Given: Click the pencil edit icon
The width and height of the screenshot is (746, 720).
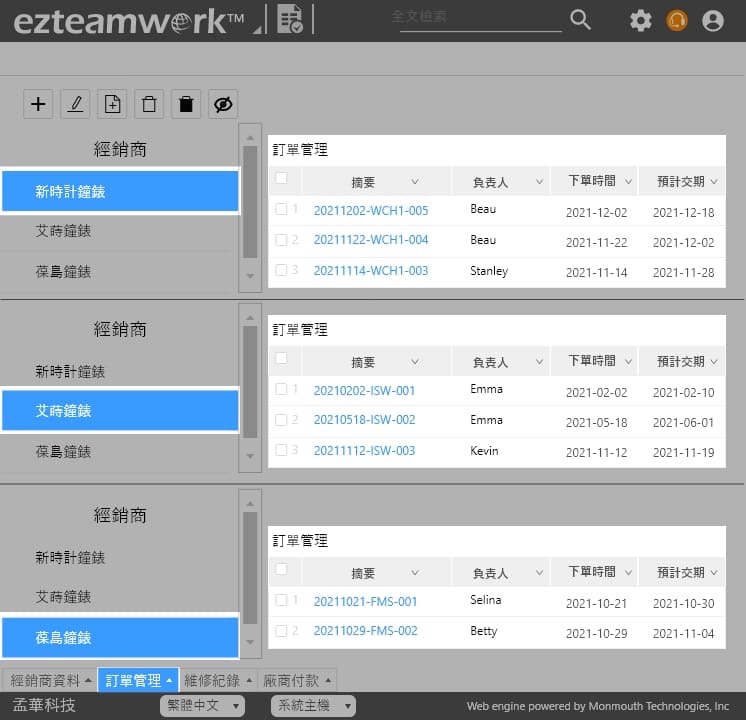Looking at the screenshot, I should coord(75,104).
